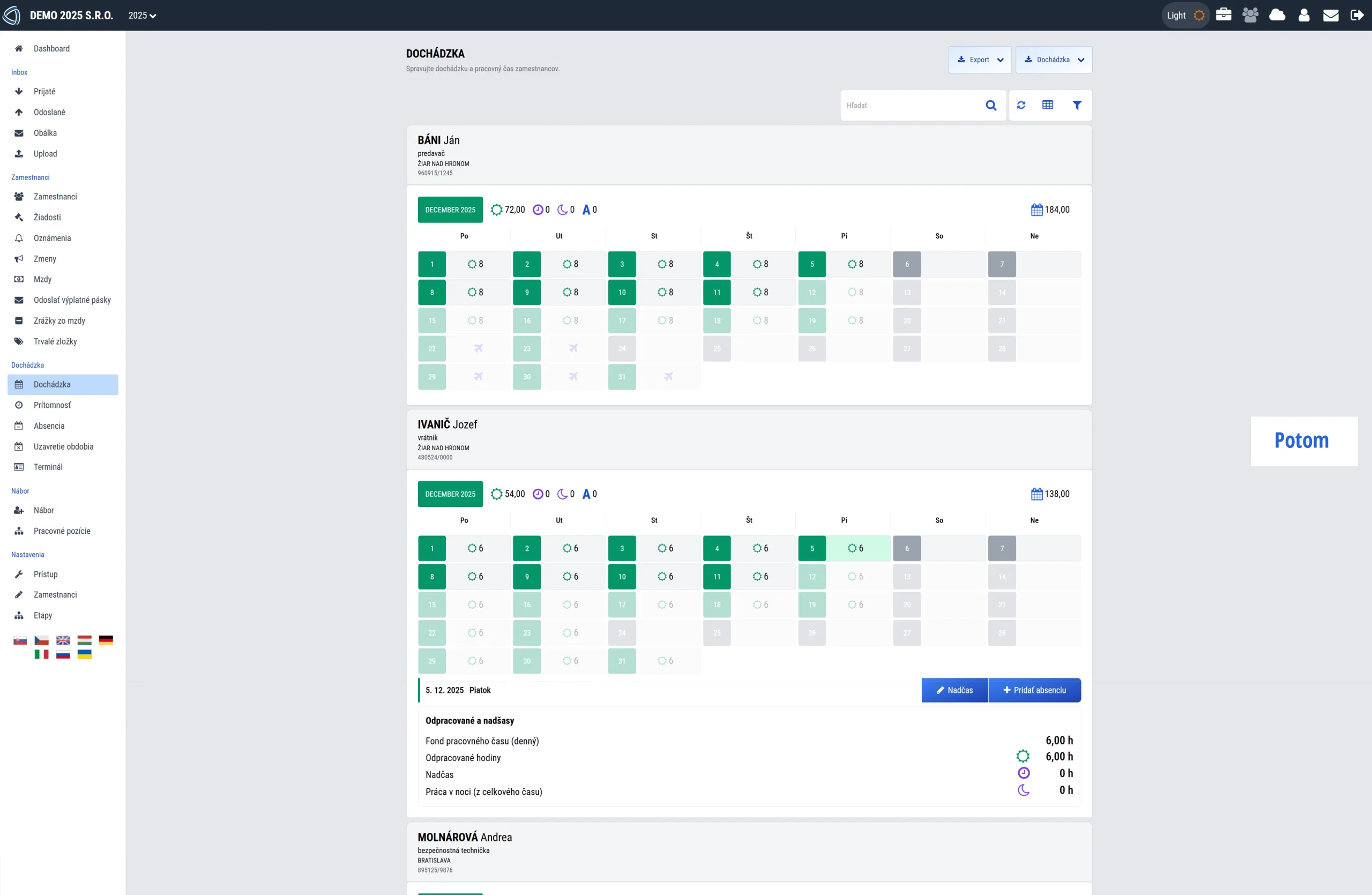This screenshot has width=1372, height=895.
Task: Go to Uzavretie obdobia menu item
Action: [63, 446]
